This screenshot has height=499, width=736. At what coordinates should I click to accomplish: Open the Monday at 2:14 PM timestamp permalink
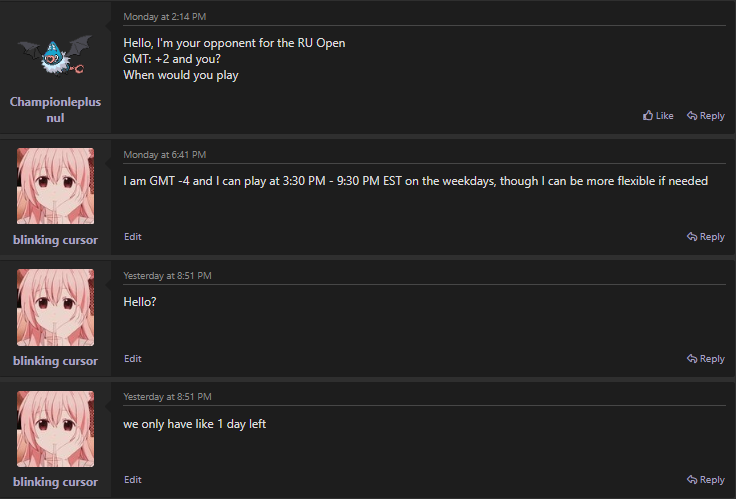(x=164, y=17)
